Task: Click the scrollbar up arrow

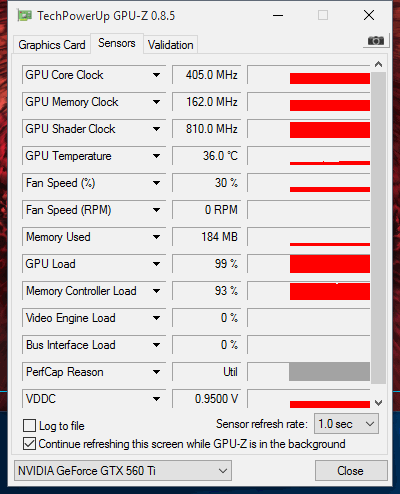Action: [378, 64]
